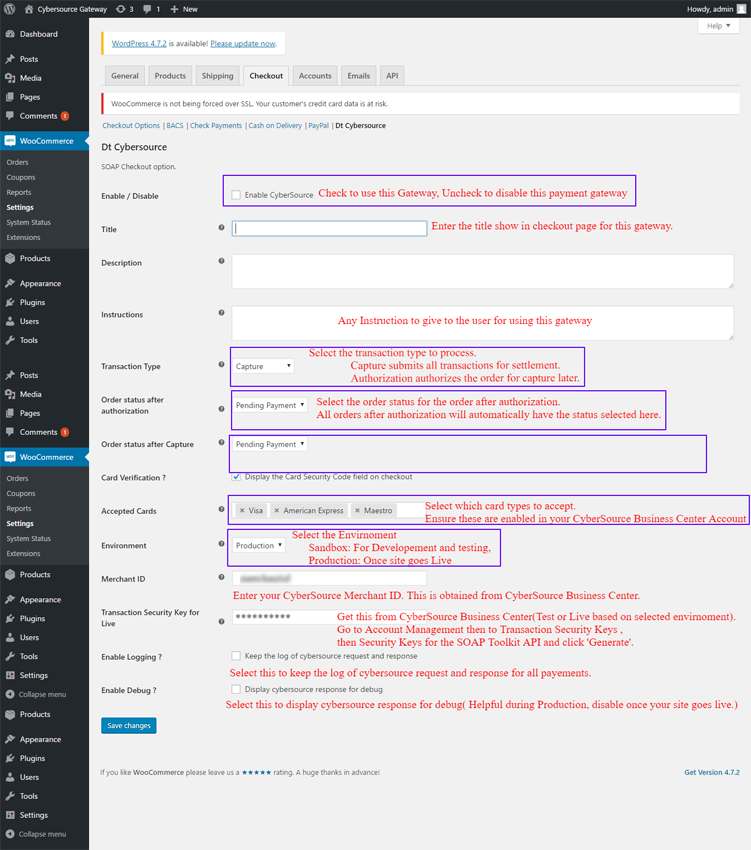Focus the Title text field
Image resolution: width=751 pixels, height=850 pixels.
coord(329,228)
